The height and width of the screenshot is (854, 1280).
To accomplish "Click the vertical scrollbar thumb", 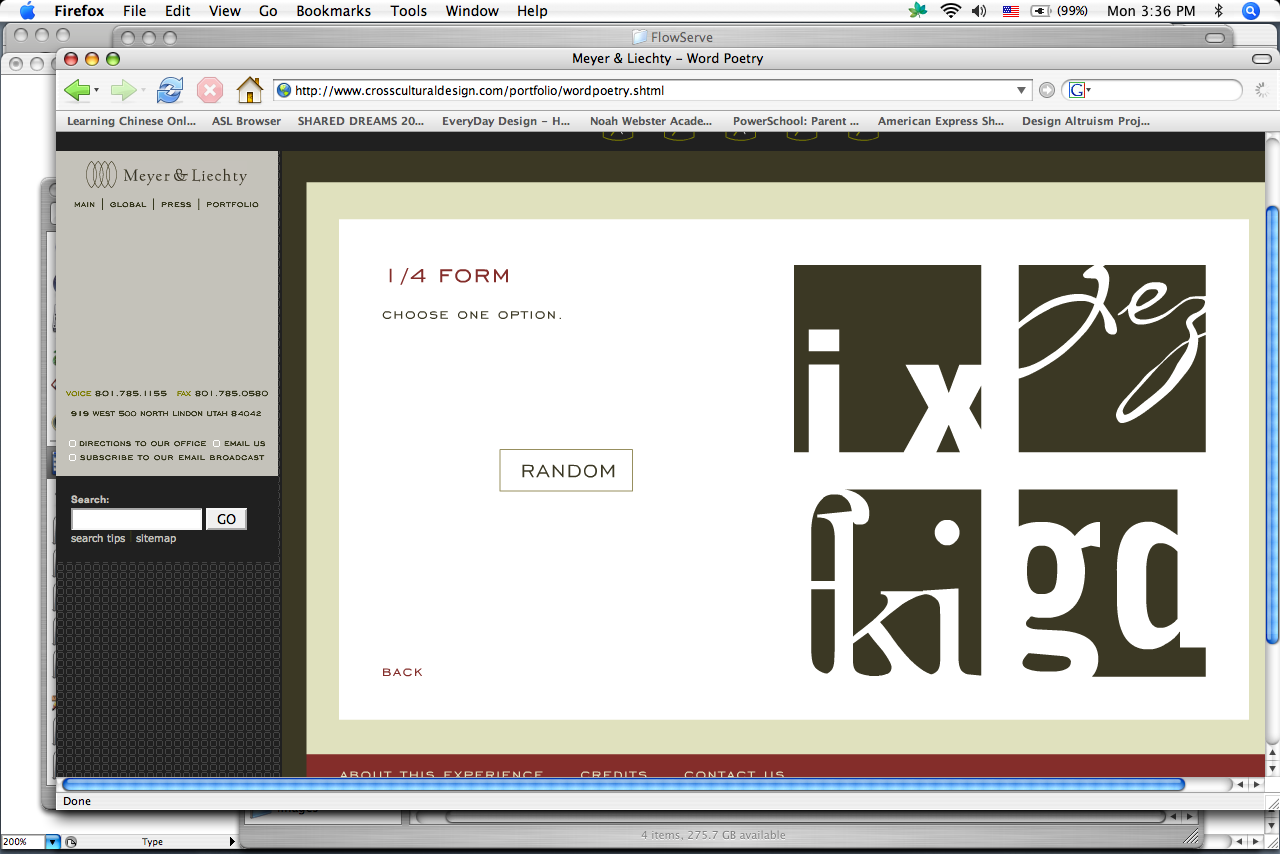I will click(1272, 425).
